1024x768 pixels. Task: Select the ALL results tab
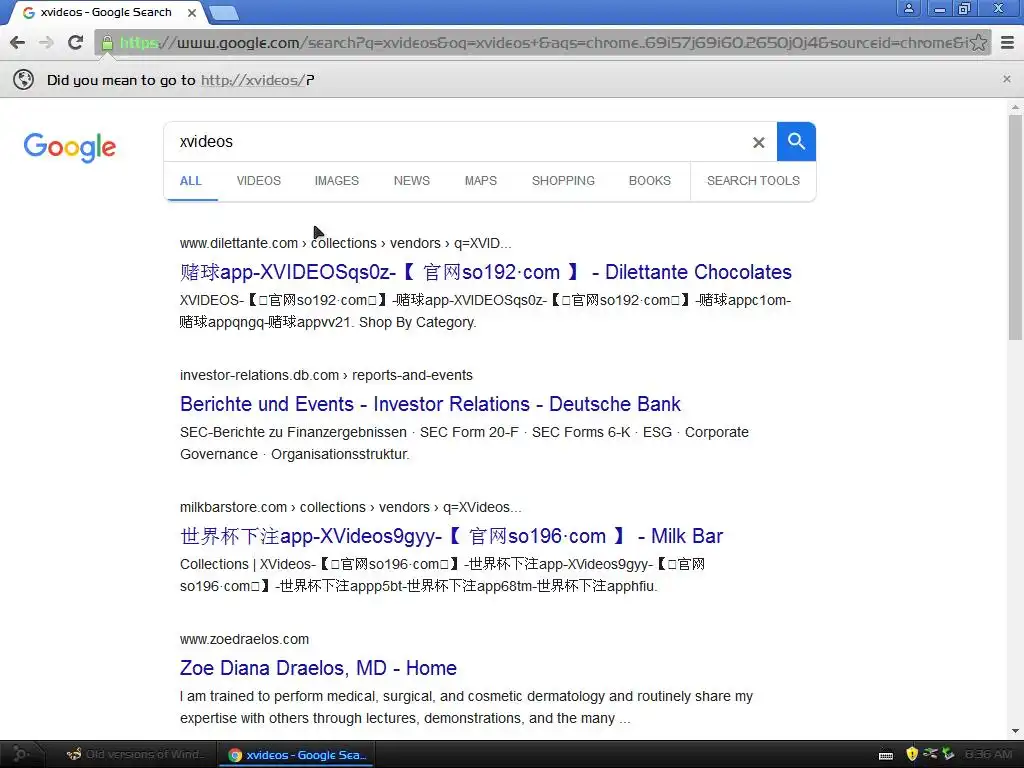click(x=191, y=181)
